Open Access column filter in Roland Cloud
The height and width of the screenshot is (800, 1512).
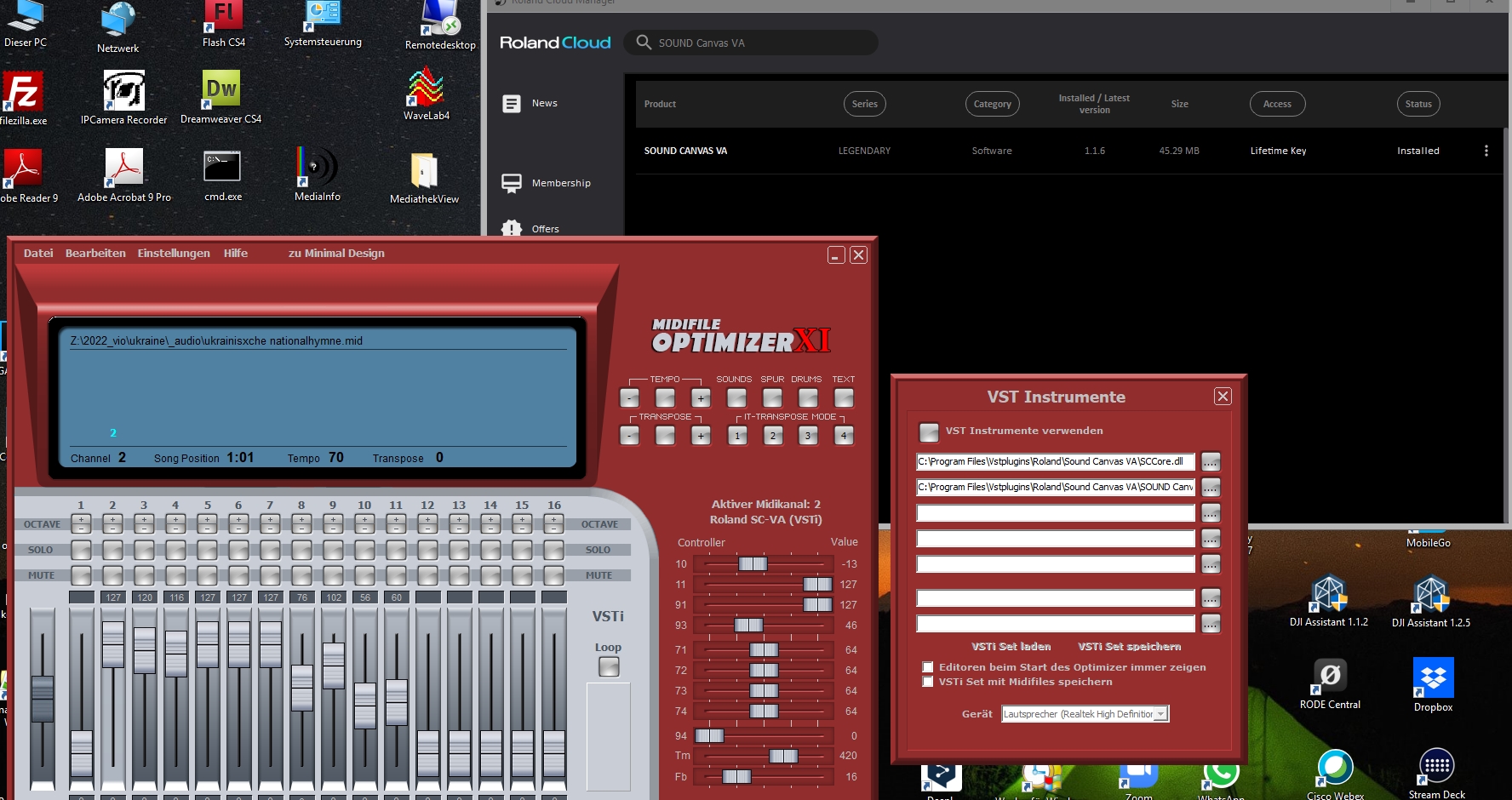click(x=1277, y=104)
